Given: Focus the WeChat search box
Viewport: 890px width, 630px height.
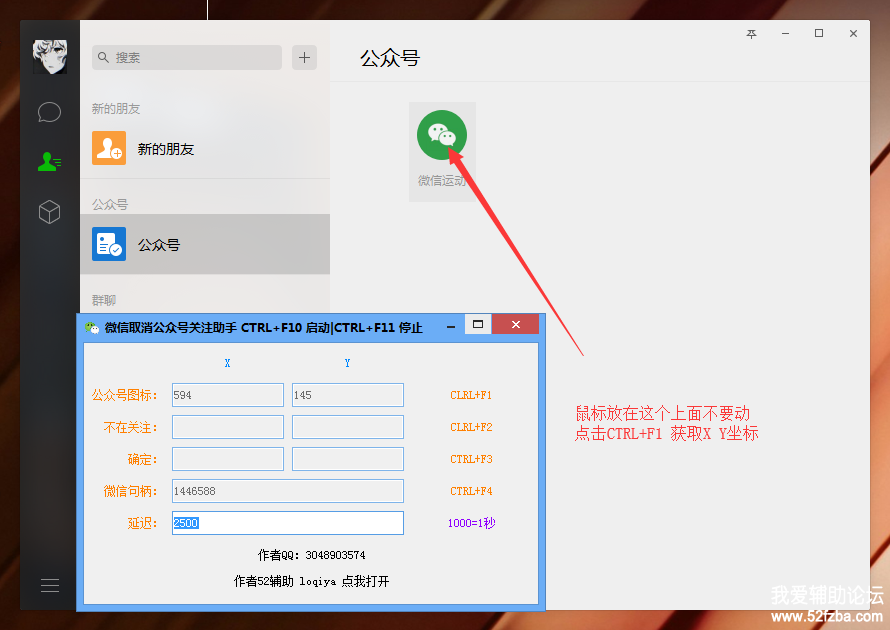Looking at the screenshot, I should [187, 57].
